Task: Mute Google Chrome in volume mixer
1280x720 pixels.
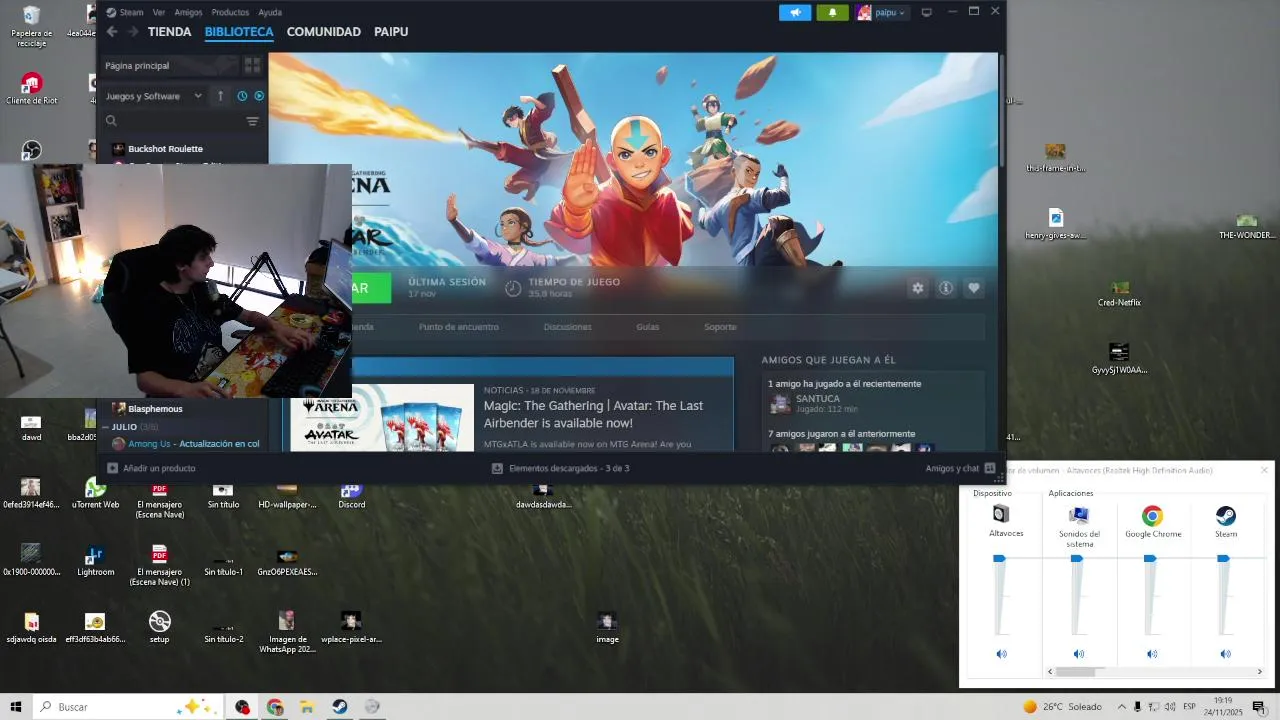Action: click(x=1152, y=654)
